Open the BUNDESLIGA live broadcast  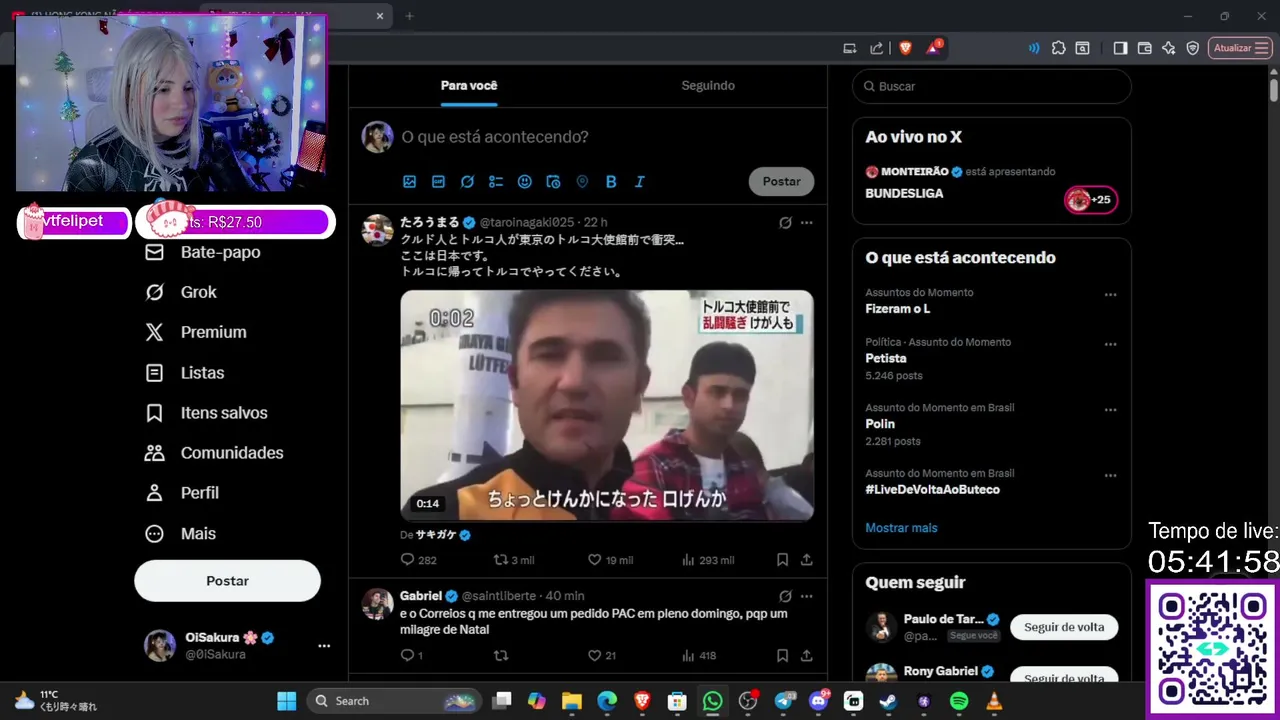click(904, 193)
